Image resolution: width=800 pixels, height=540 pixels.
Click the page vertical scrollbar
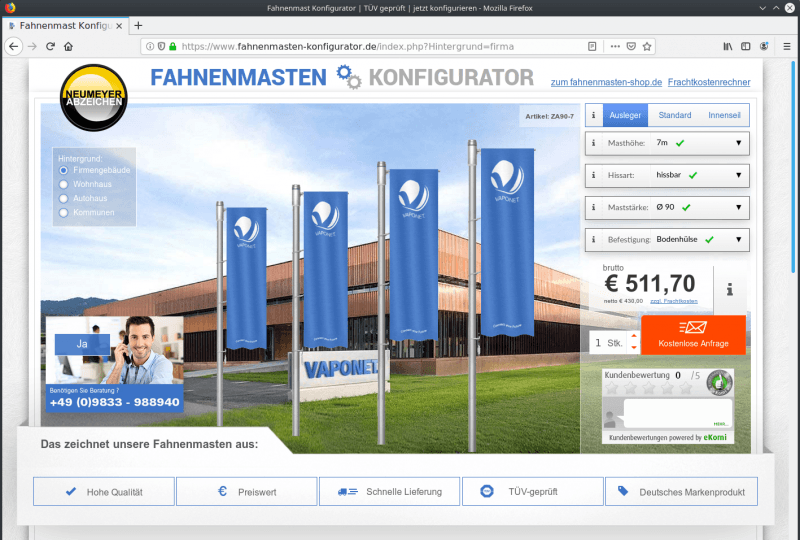tap(793, 167)
